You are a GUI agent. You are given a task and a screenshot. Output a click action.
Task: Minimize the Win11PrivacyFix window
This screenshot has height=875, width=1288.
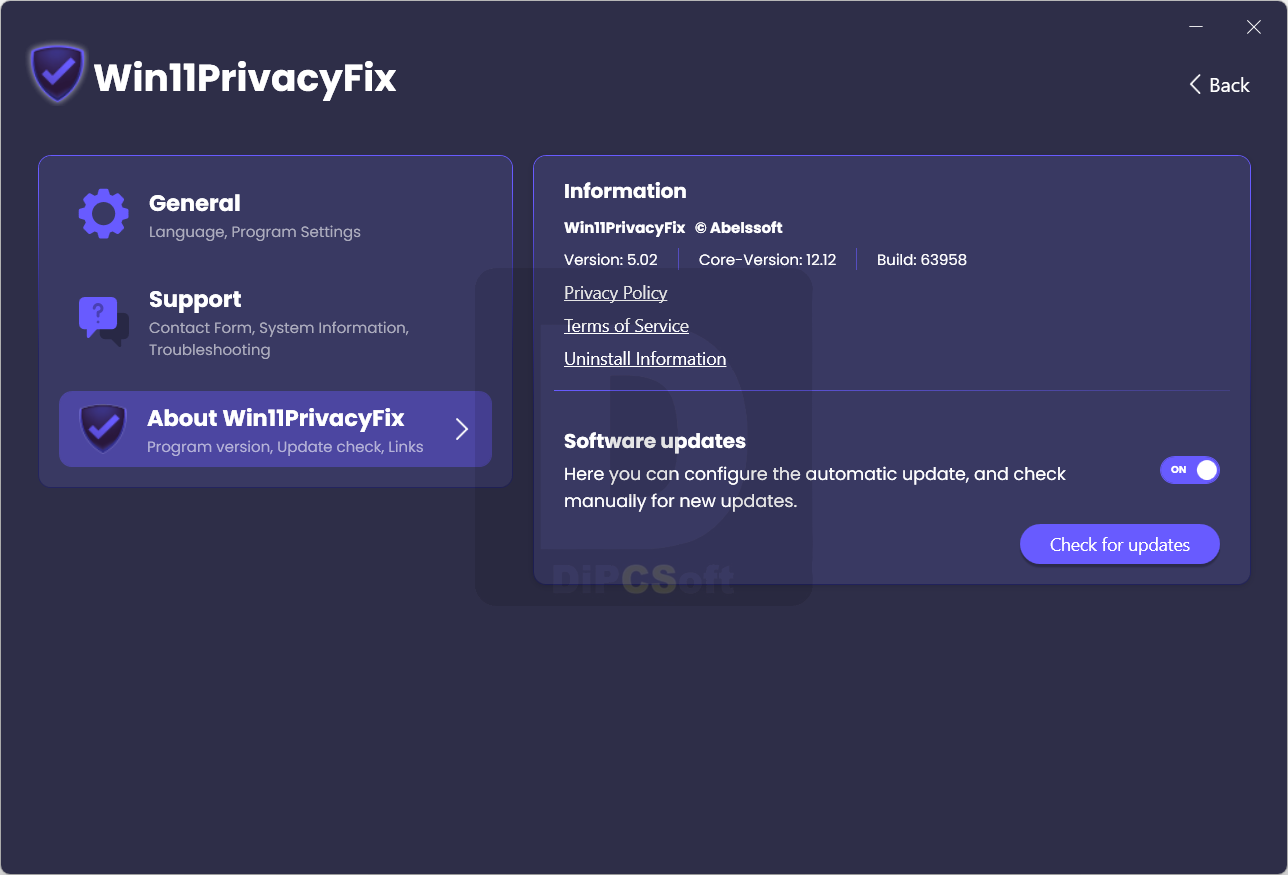pos(1195,27)
